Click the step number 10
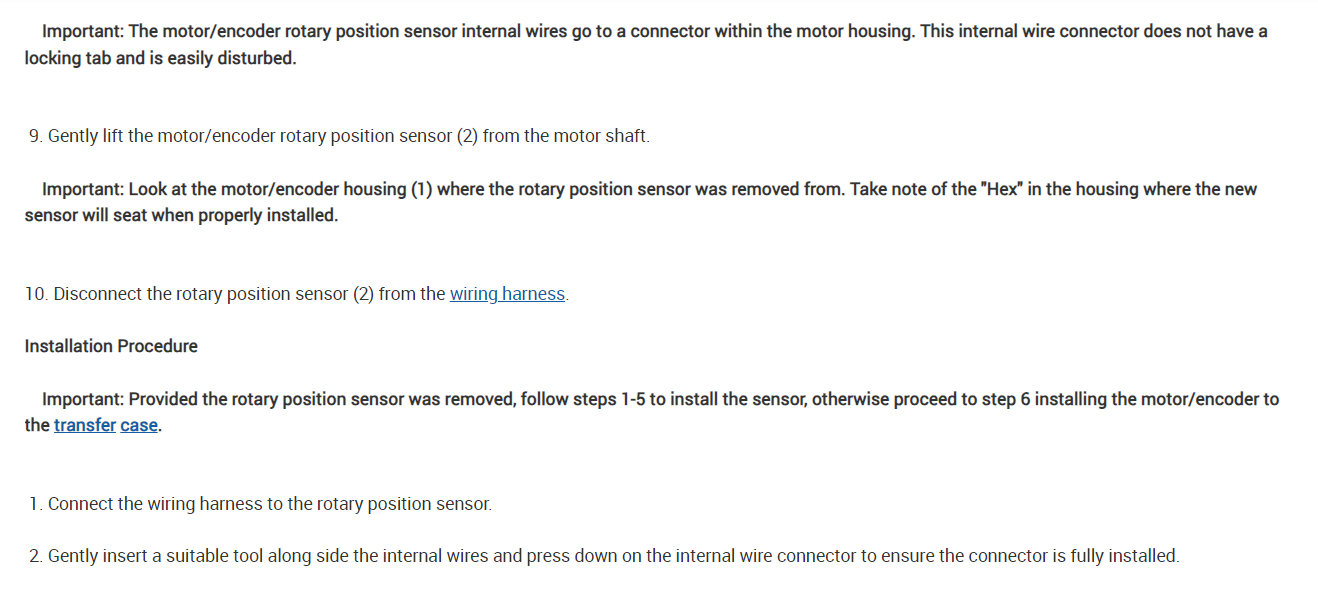This screenshot has height=604, width=1318. pyautogui.click(x=35, y=294)
